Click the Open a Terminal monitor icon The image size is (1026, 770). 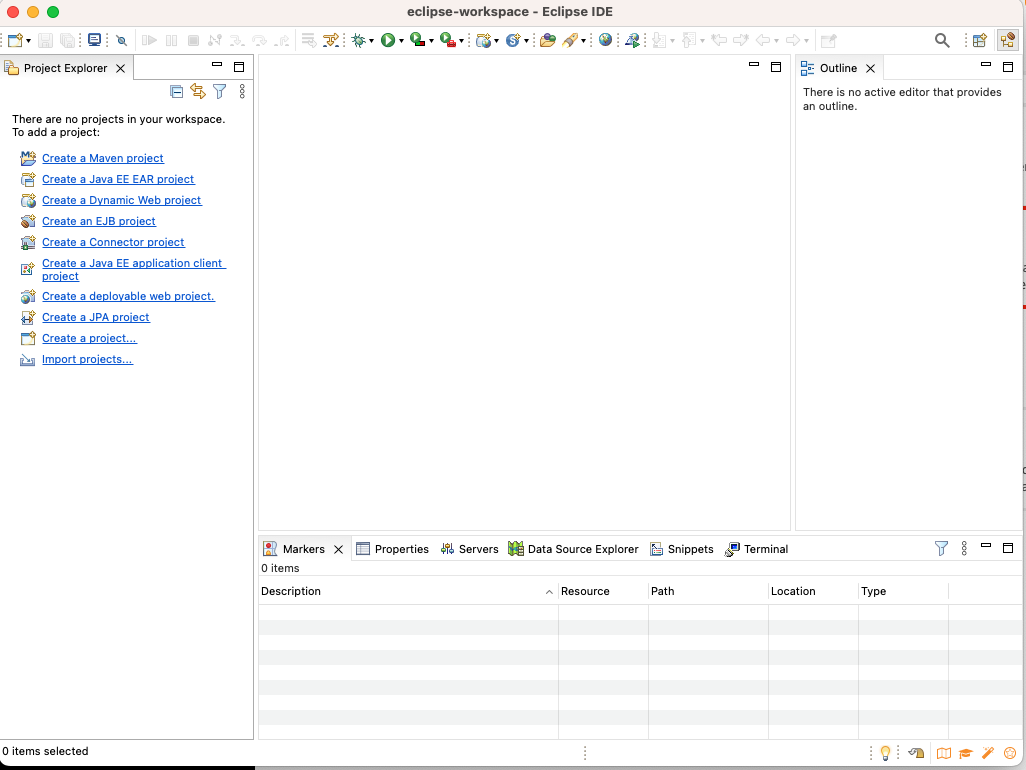(x=94, y=41)
